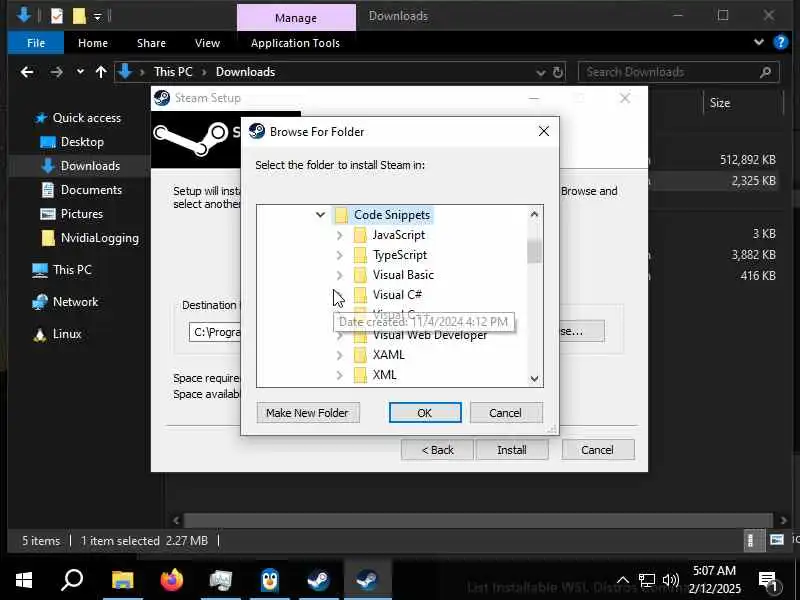Image resolution: width=800 pixels, height=600 pixels.
Task: Click the search magnifier in Search Downloads
Action: (x=766, y=72)
